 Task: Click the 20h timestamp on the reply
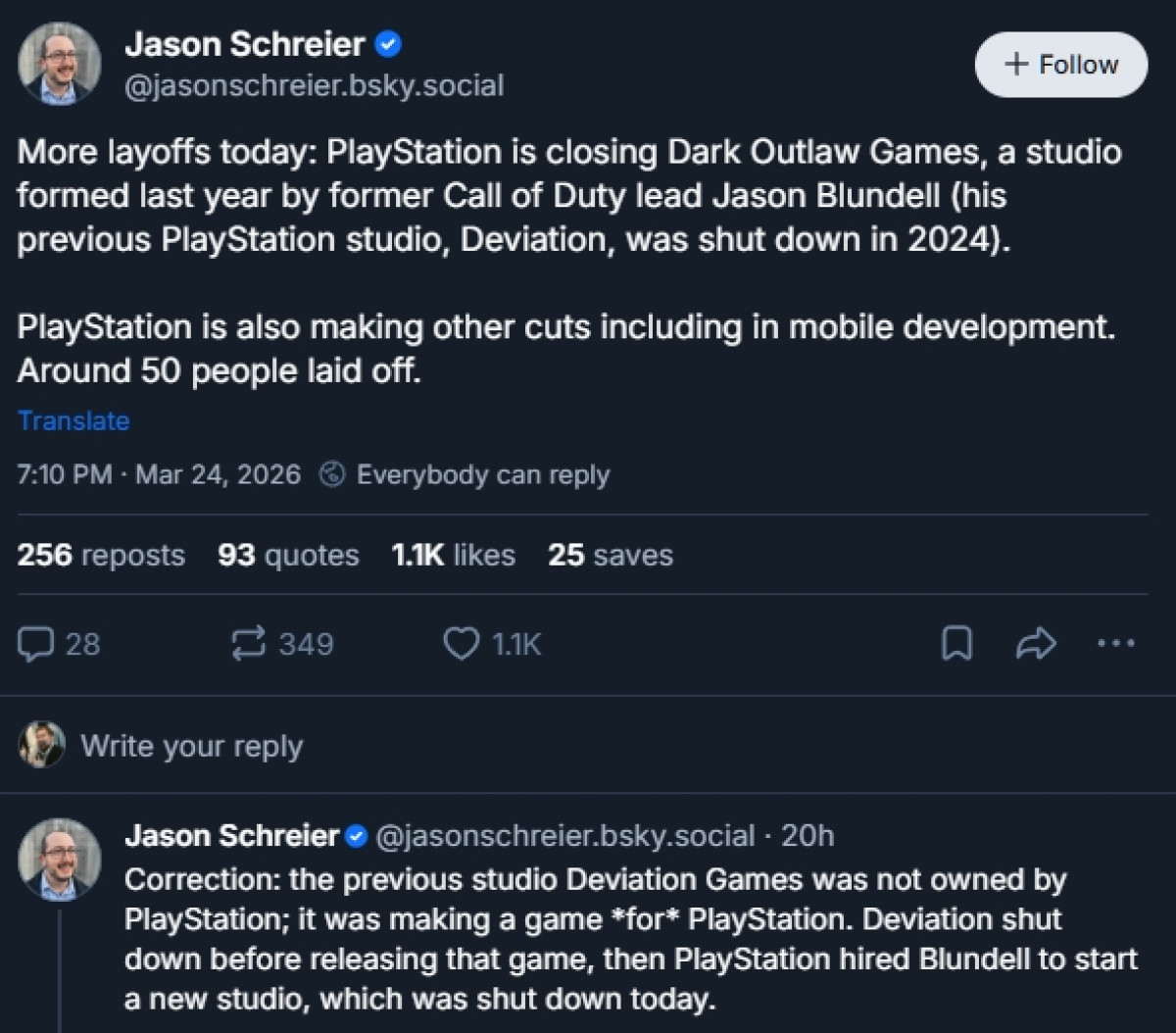click(808, 836)
